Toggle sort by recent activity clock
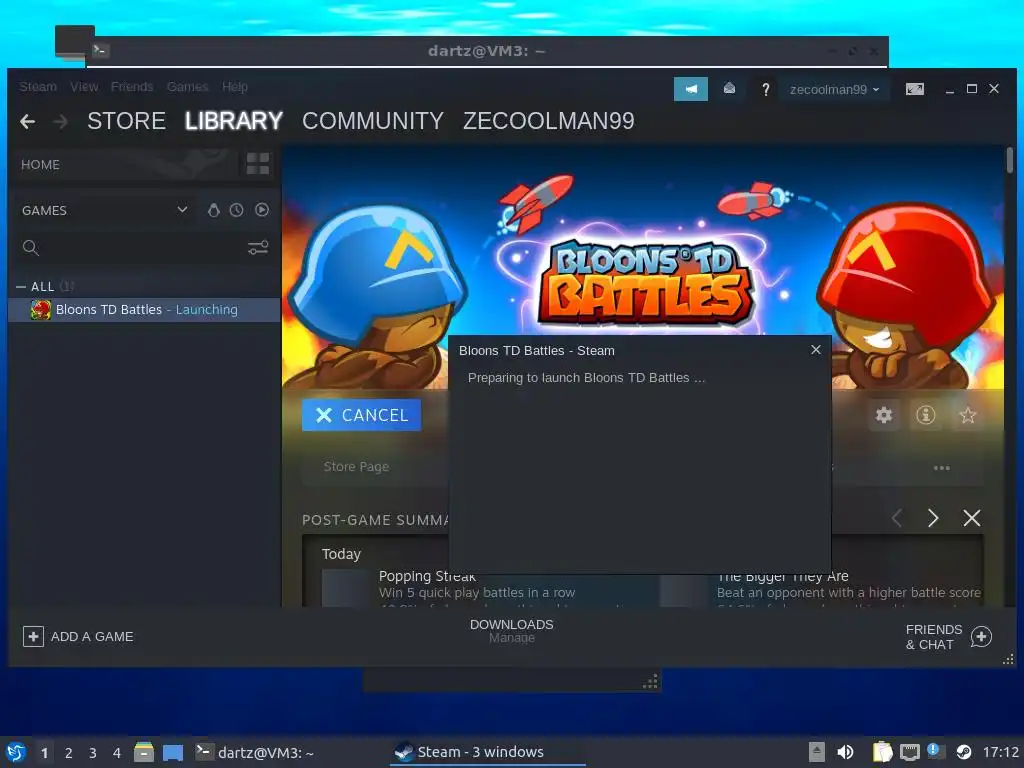Screen dimensions: 1024x768 coord(236,210)
